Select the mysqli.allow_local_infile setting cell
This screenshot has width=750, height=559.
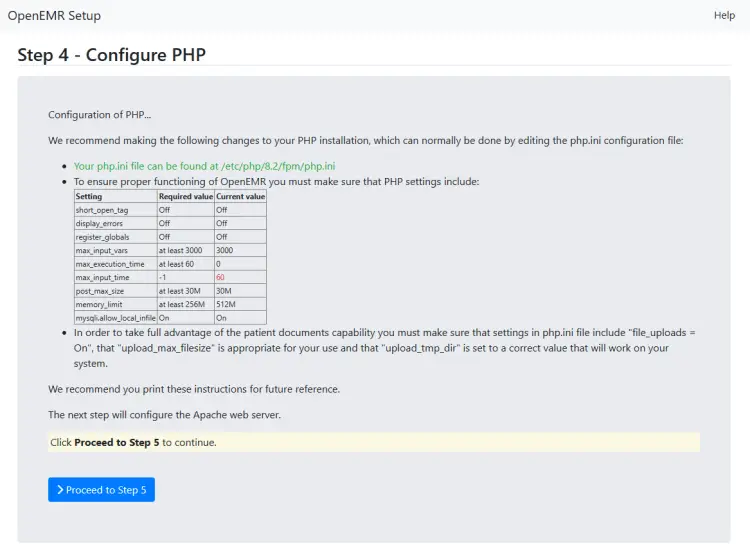click(115, 317)
